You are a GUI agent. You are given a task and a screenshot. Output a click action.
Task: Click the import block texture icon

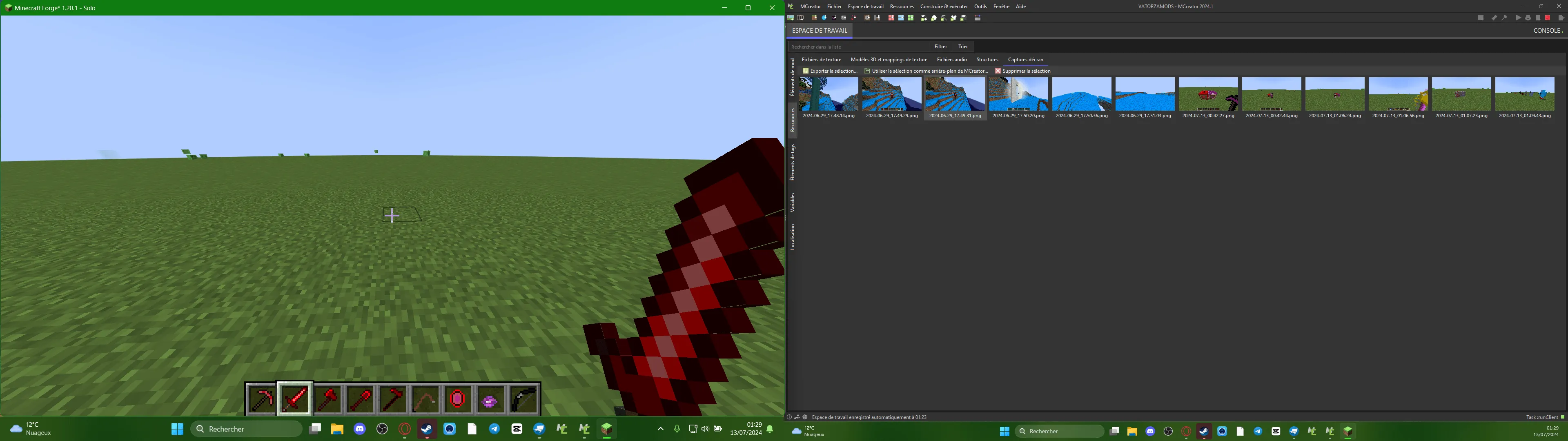[814, 18]
